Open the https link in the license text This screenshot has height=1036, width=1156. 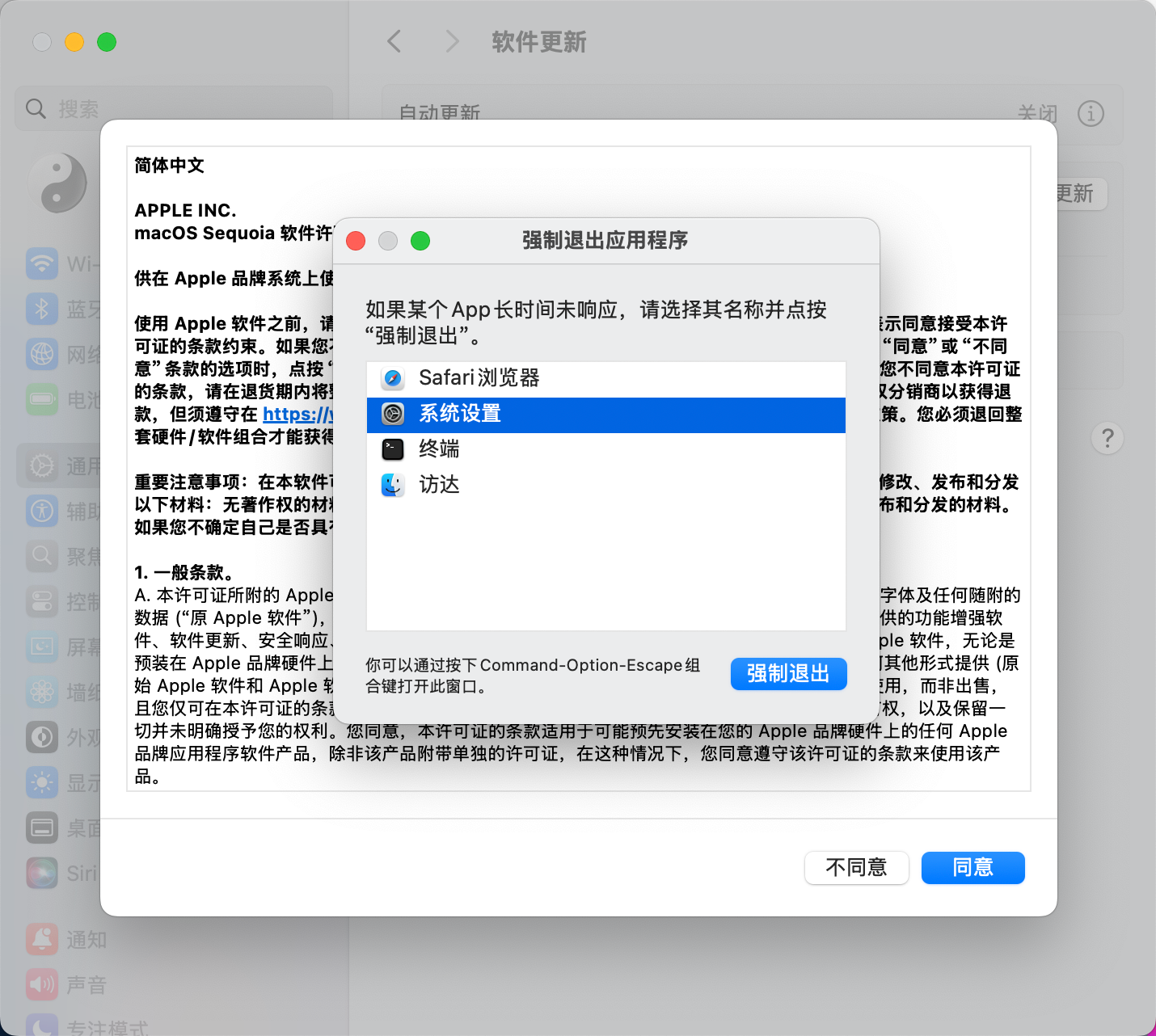297,415
